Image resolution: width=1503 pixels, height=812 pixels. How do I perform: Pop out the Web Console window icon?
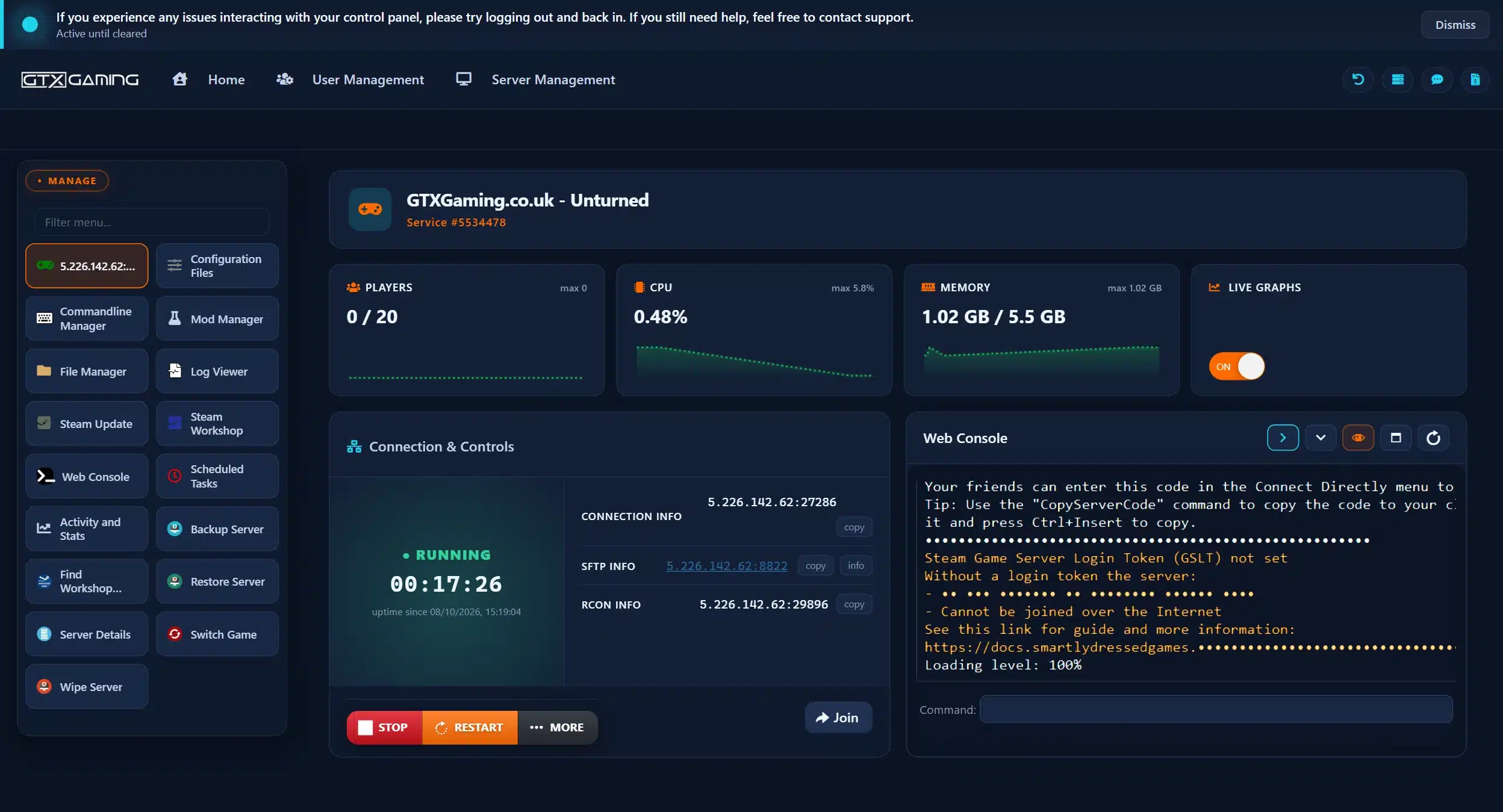(1396, 438)
